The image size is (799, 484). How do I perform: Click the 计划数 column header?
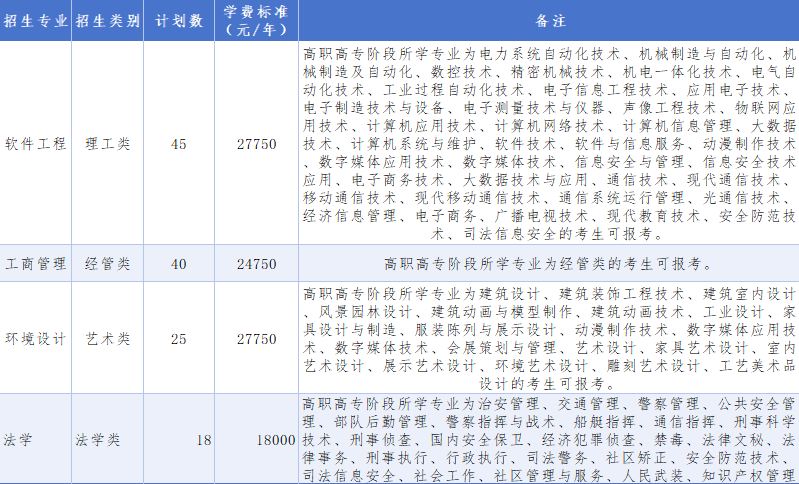click(x=179, y=20)
